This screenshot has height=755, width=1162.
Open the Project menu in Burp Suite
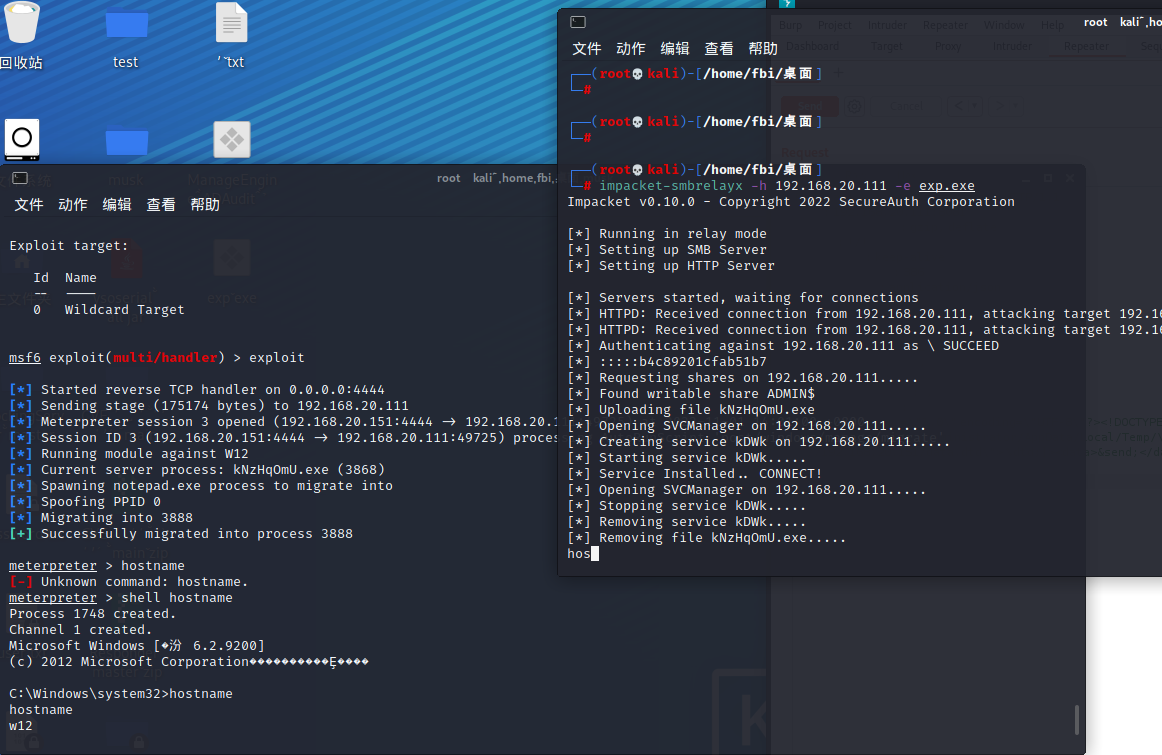pos(834,25)
